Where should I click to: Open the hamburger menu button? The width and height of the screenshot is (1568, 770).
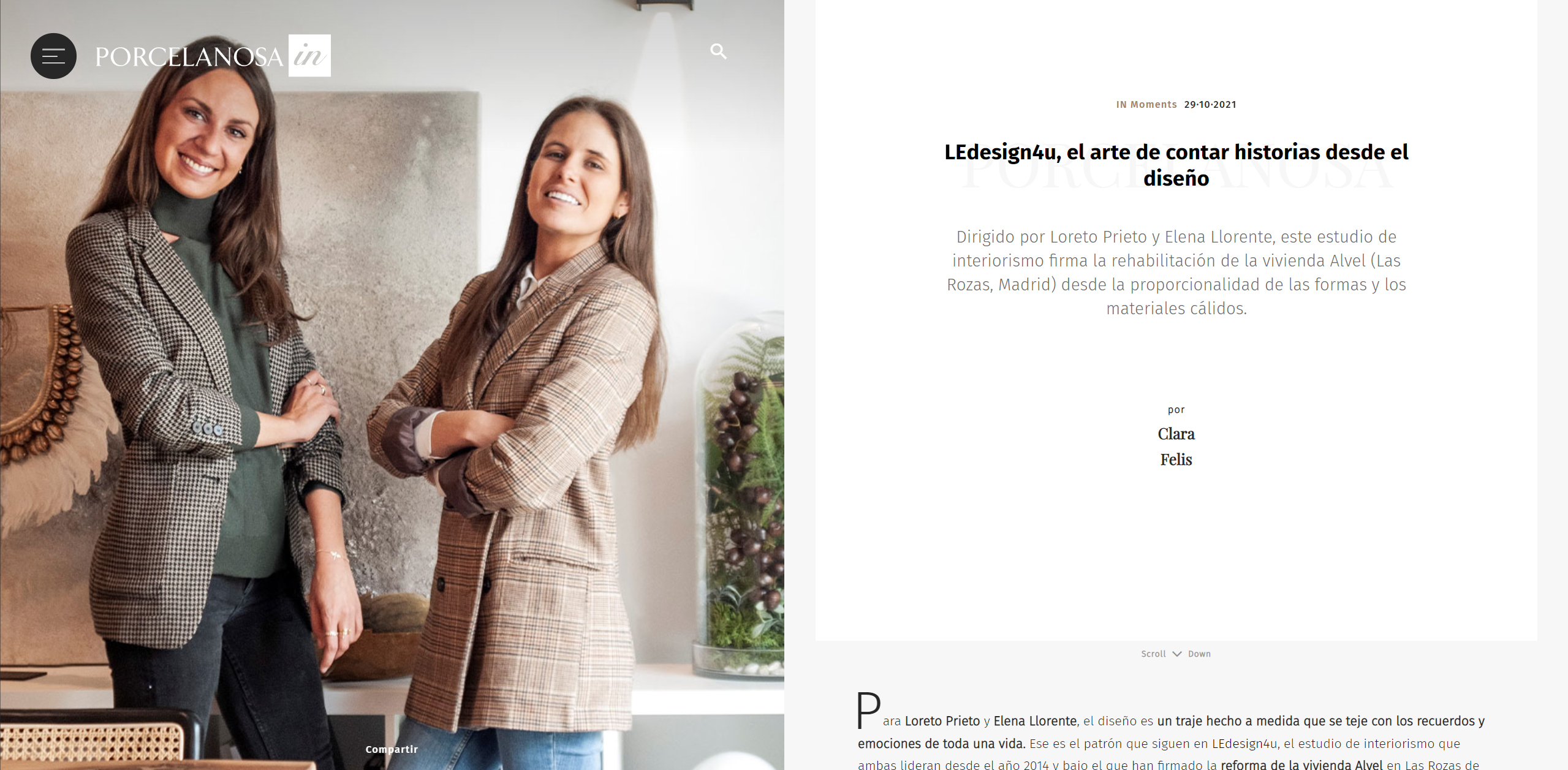point(53,56)
